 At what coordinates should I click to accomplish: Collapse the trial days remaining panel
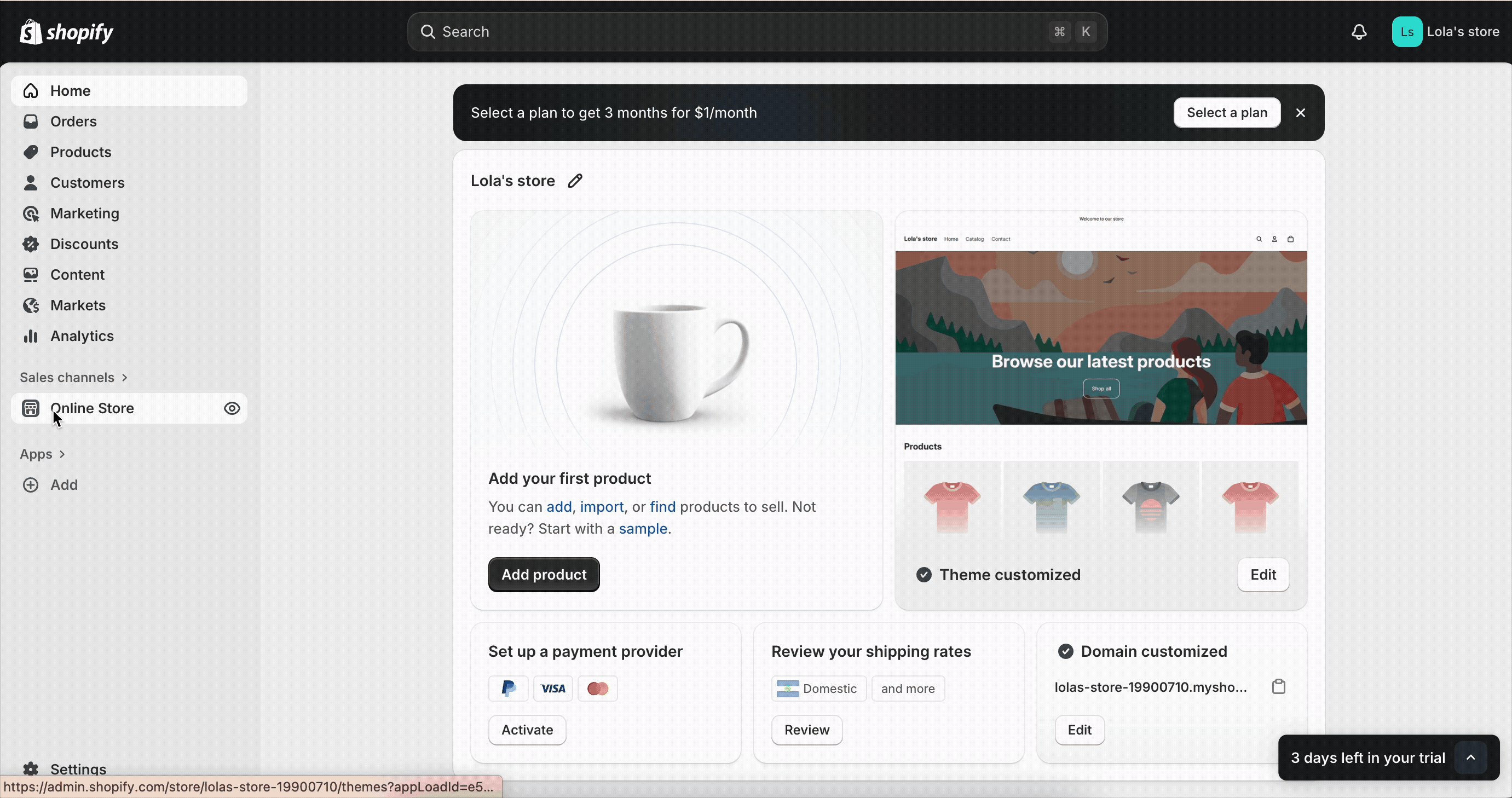(x=1471, y=757)
